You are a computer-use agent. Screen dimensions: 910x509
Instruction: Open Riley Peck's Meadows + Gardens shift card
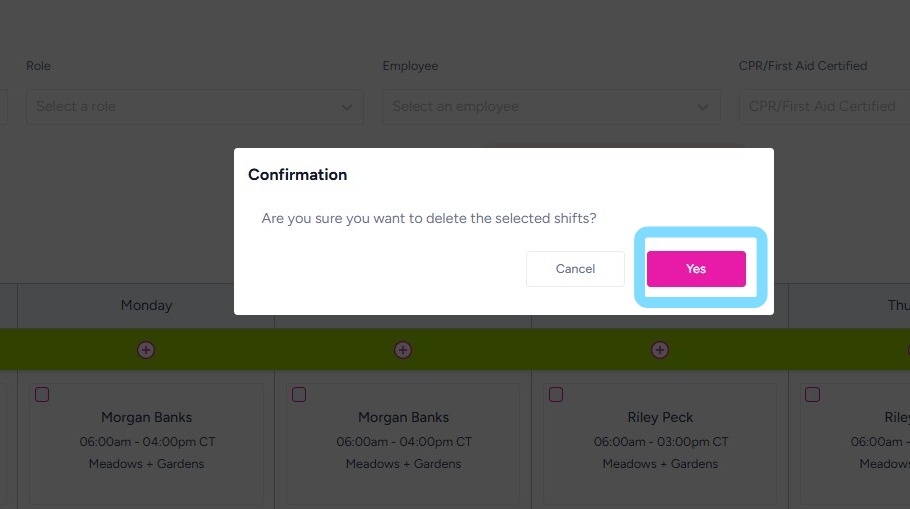(660, 440)
